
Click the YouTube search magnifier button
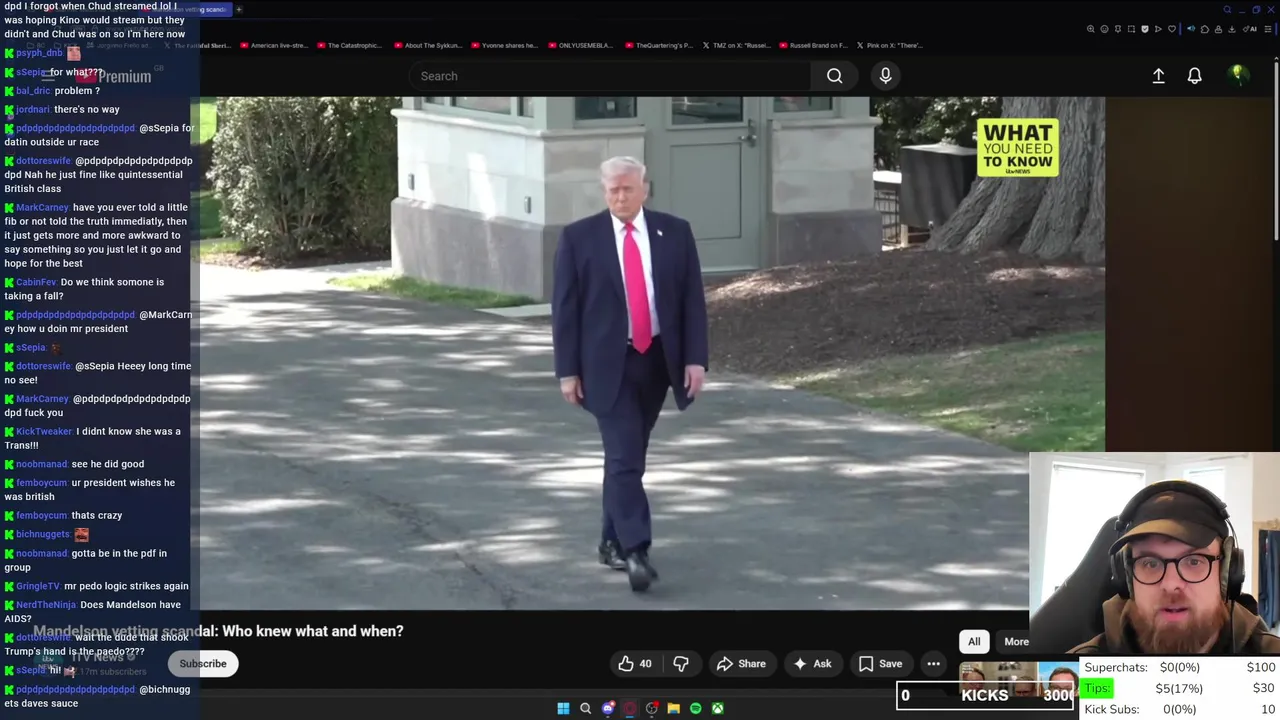tap(834, 76)
